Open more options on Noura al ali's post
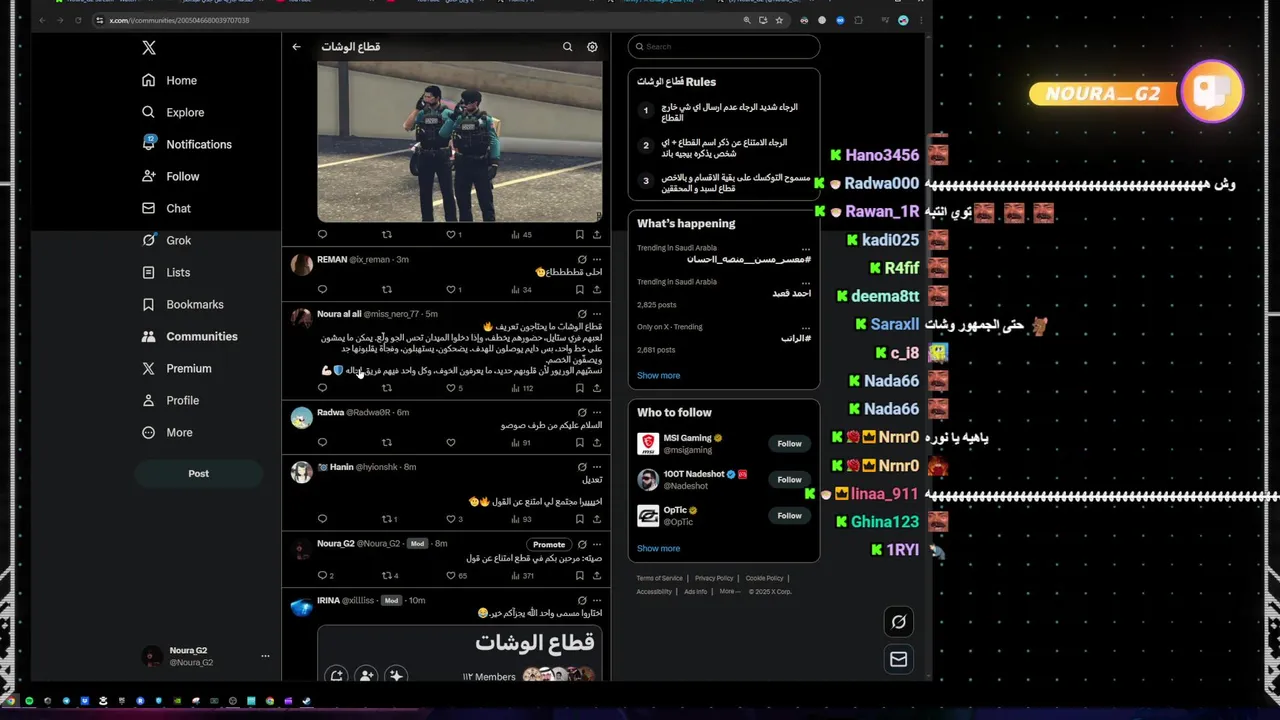The width and height of the screenshot is (1280, 720). pos(597,314)
